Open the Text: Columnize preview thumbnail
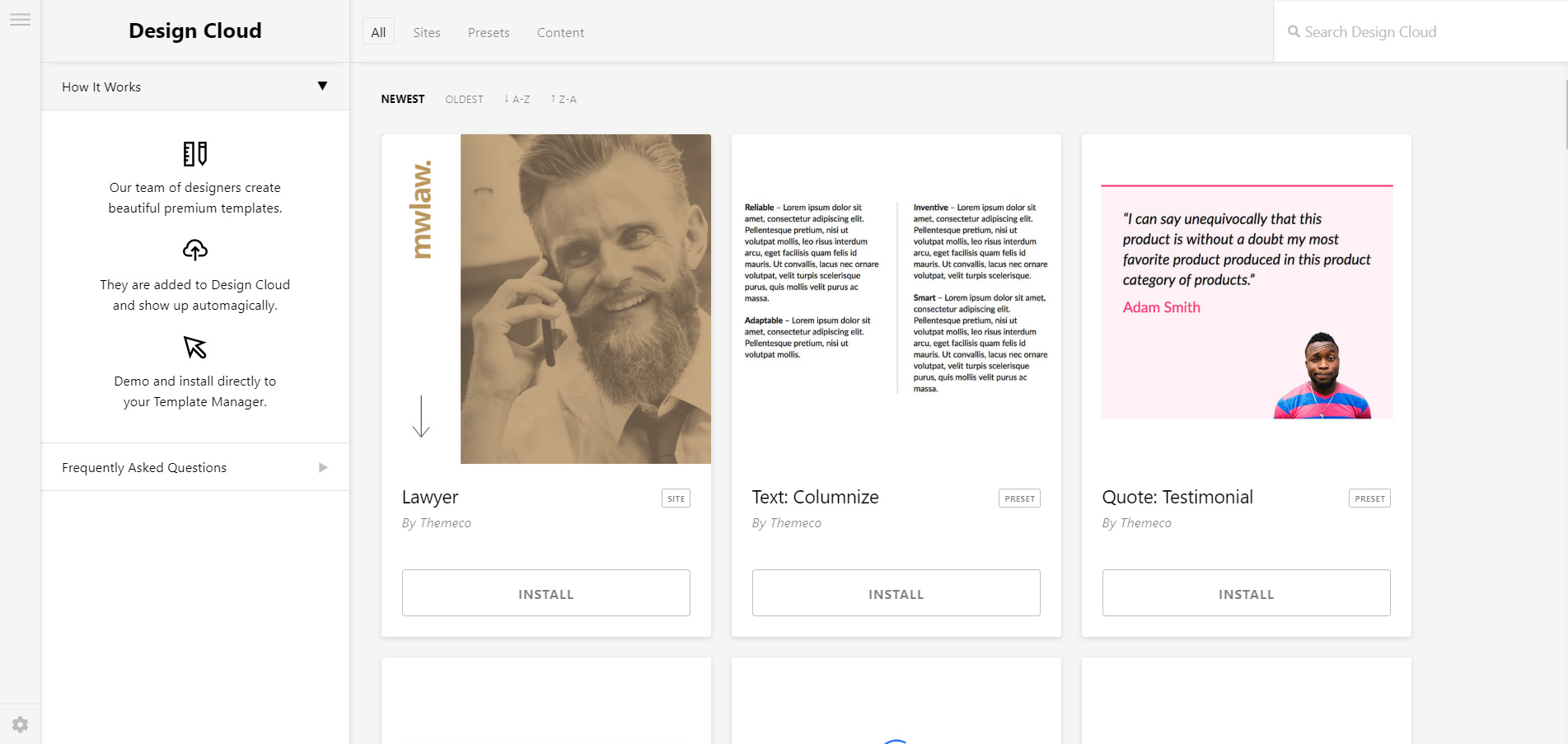Image resolution: width=1568 pixels, height=744 pixels. click(896, 299)
